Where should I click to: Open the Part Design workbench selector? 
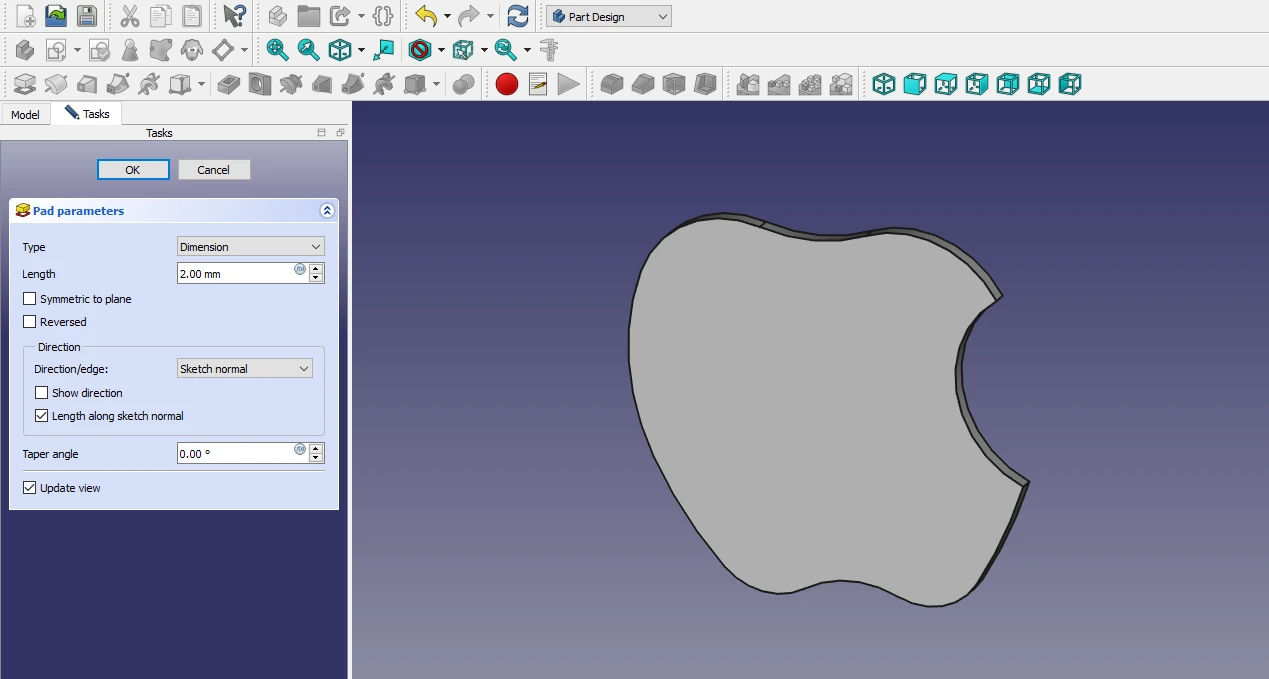point(608,16)
